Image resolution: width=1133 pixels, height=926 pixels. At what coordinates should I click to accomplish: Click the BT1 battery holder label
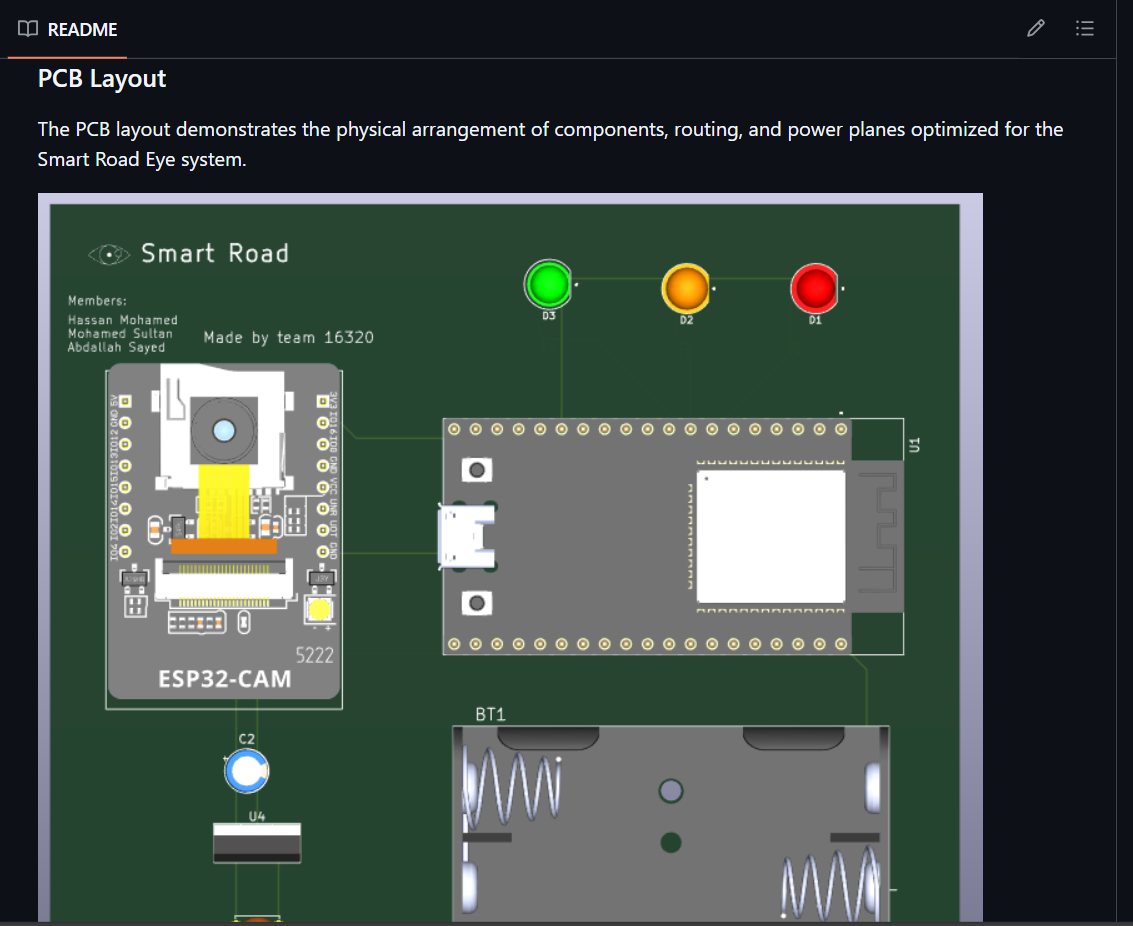[491, 715]
